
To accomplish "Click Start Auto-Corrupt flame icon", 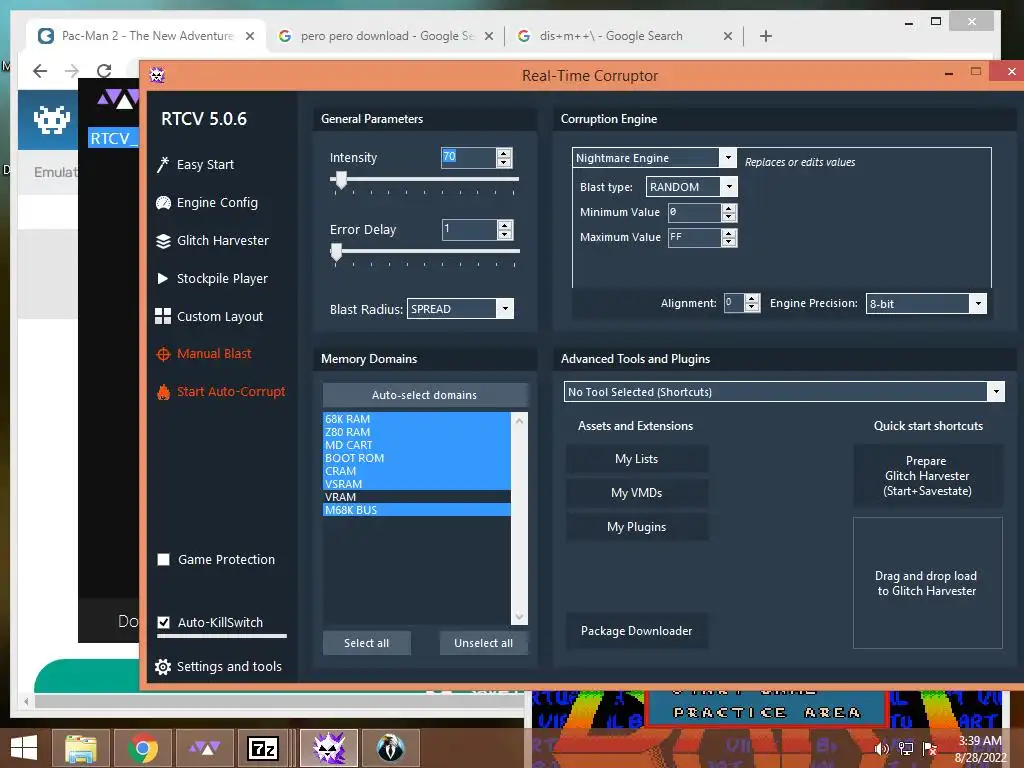I will click(163, 392).
